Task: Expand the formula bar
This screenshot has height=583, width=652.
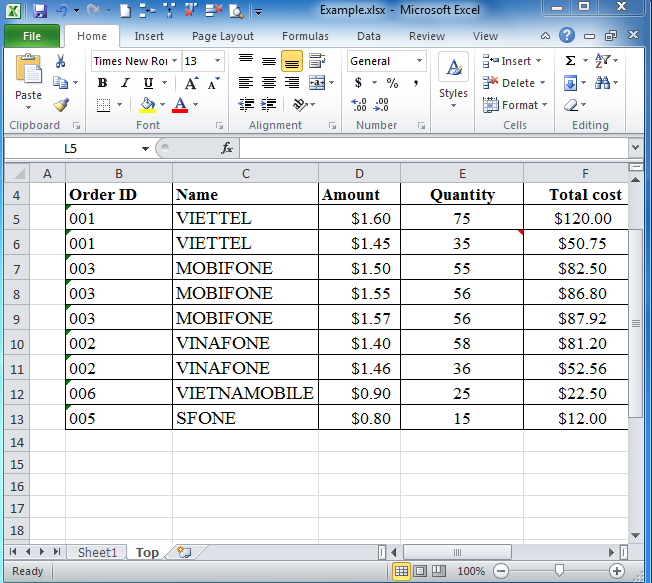Action: (x=635, y=148)
